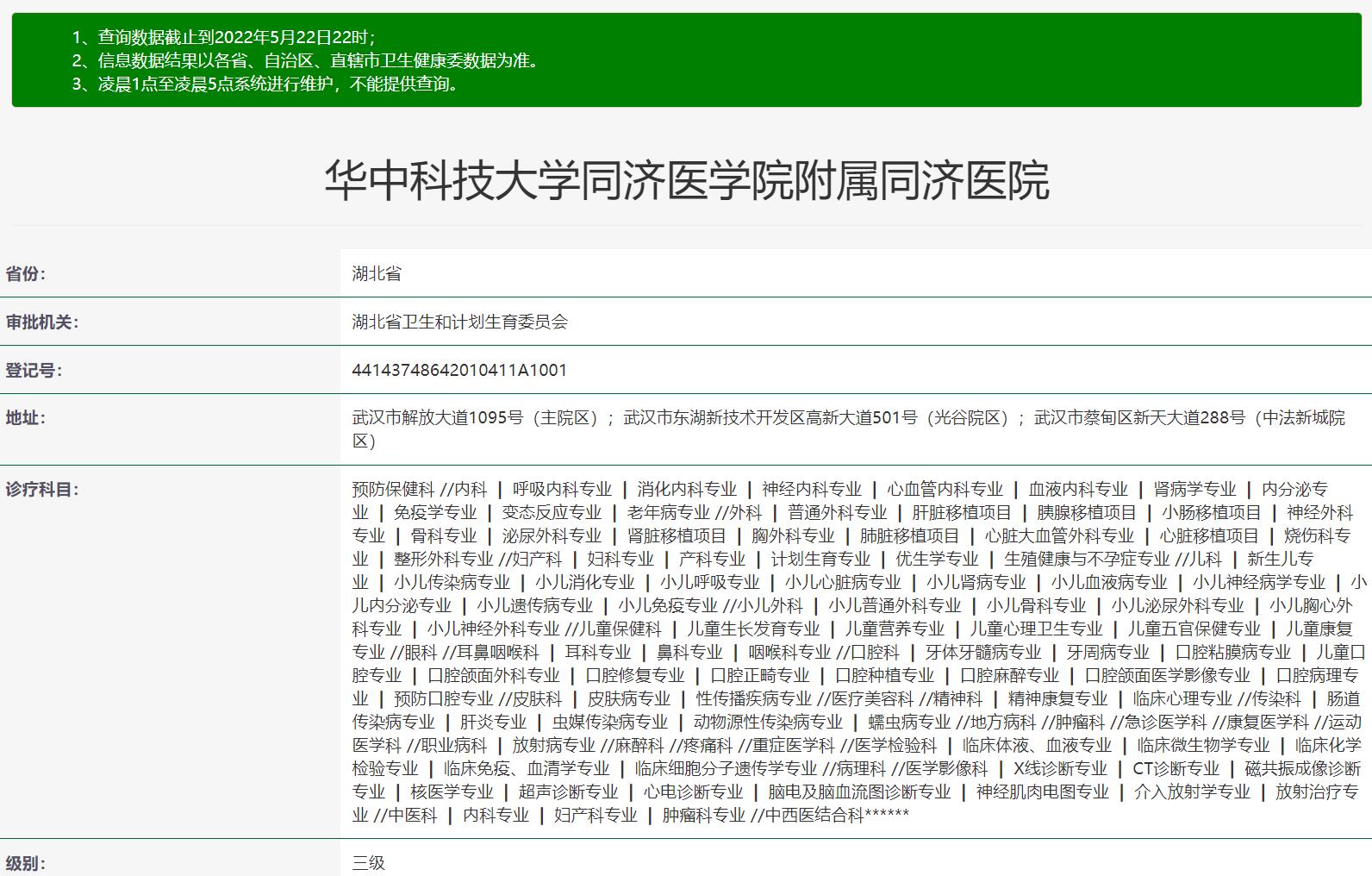
Task: Click the 普通外科专业 entry
Action: coord(838,513)
